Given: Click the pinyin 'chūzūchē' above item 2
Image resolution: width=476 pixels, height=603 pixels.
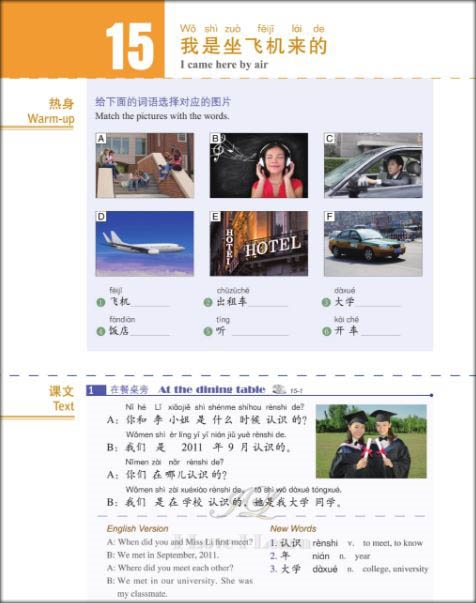Looking at the screenshot, I should [233, 290].
